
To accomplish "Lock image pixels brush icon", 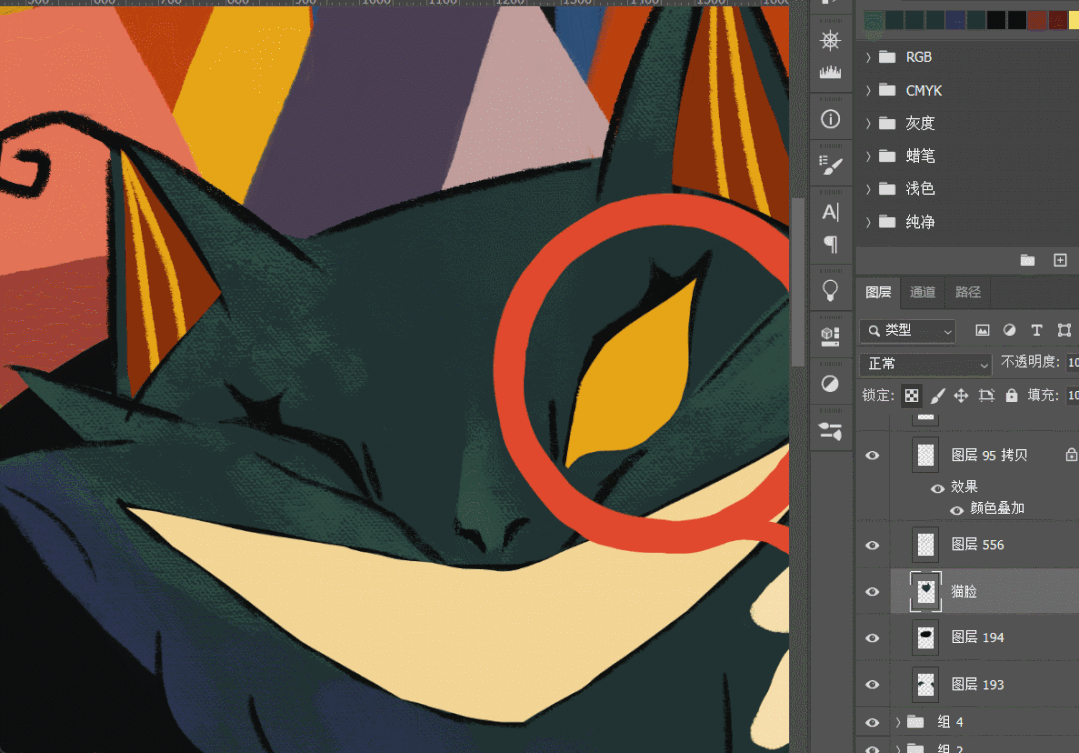I will click(x=937, y=395).
